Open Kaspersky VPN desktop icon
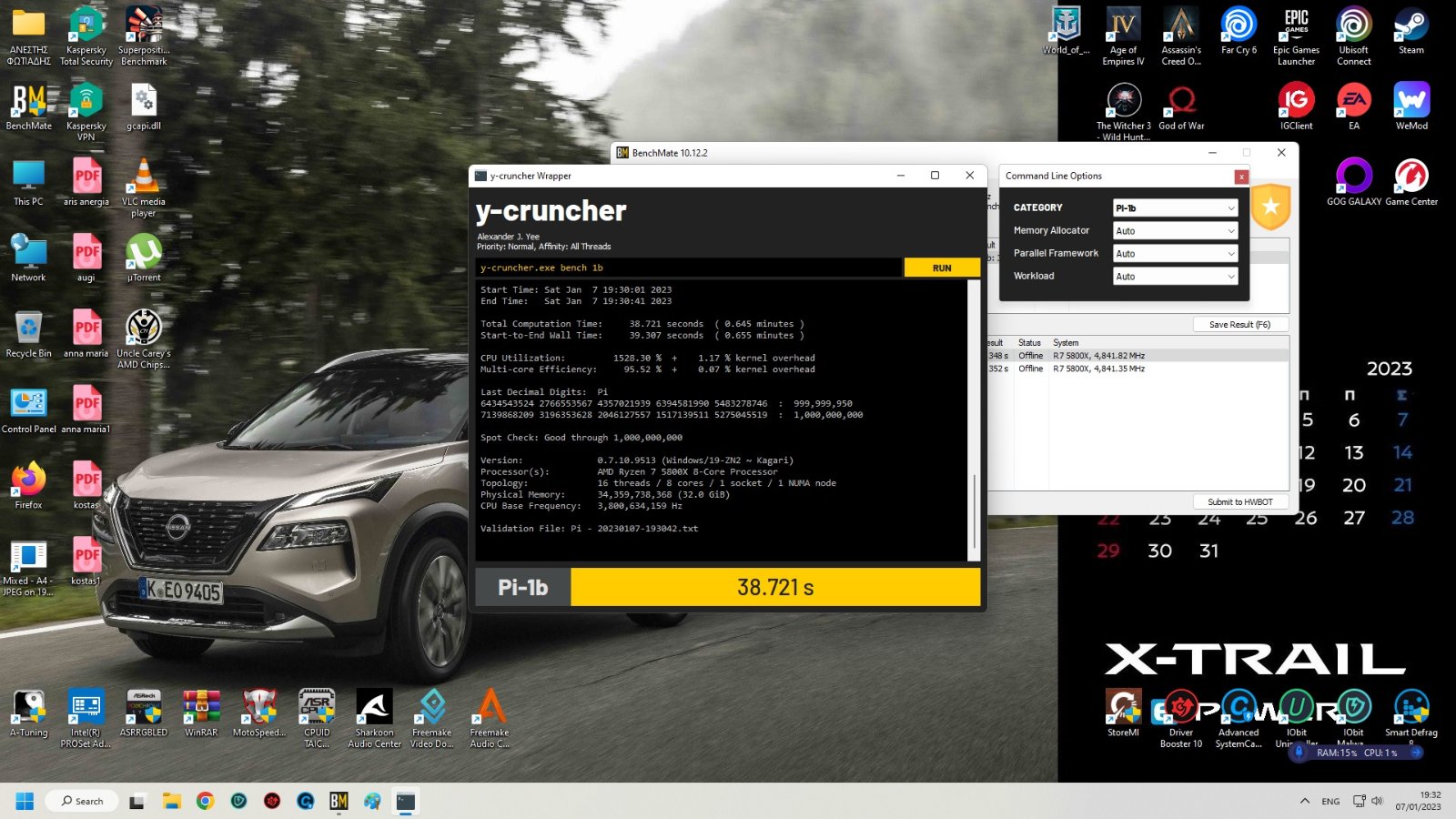 click(86, 112)
